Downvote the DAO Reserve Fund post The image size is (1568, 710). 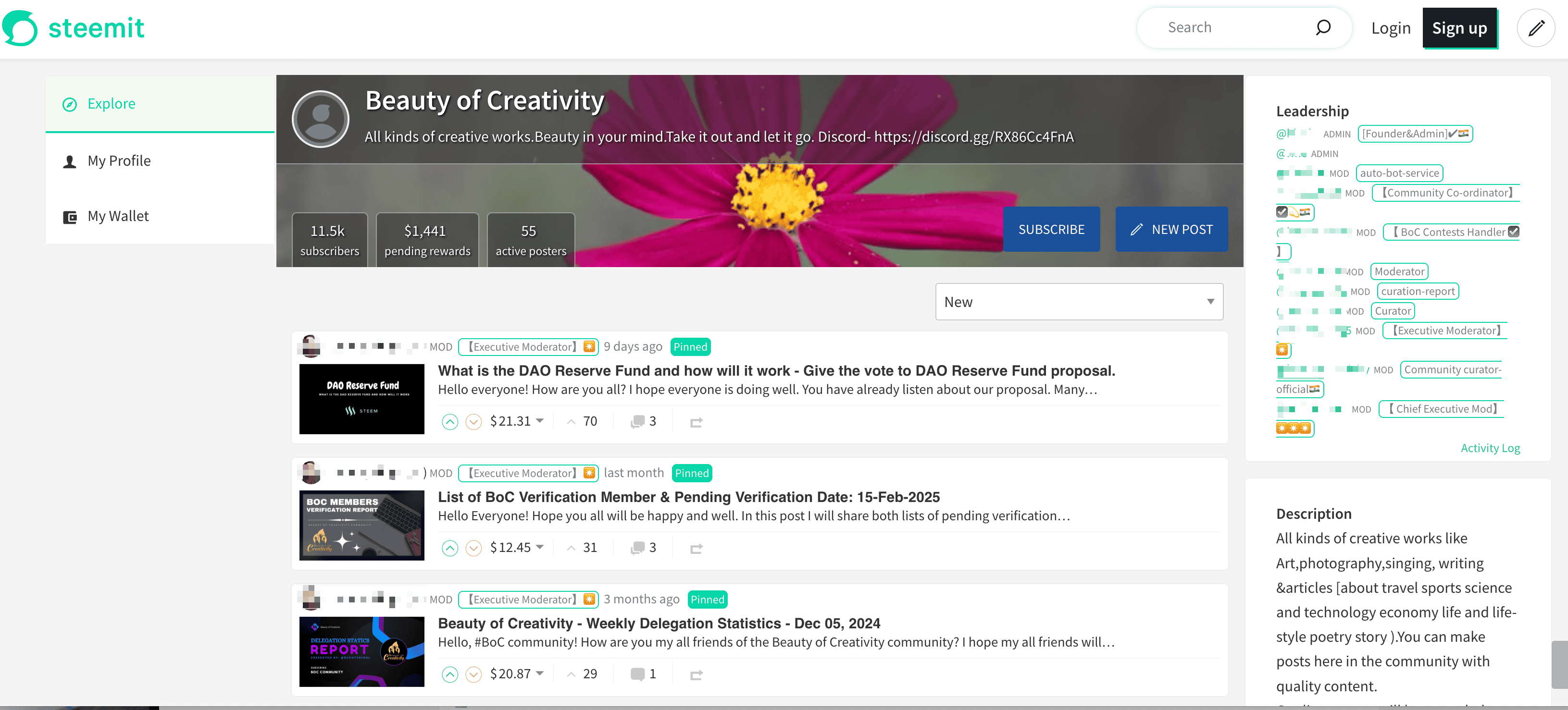click(x=473, y=422)
